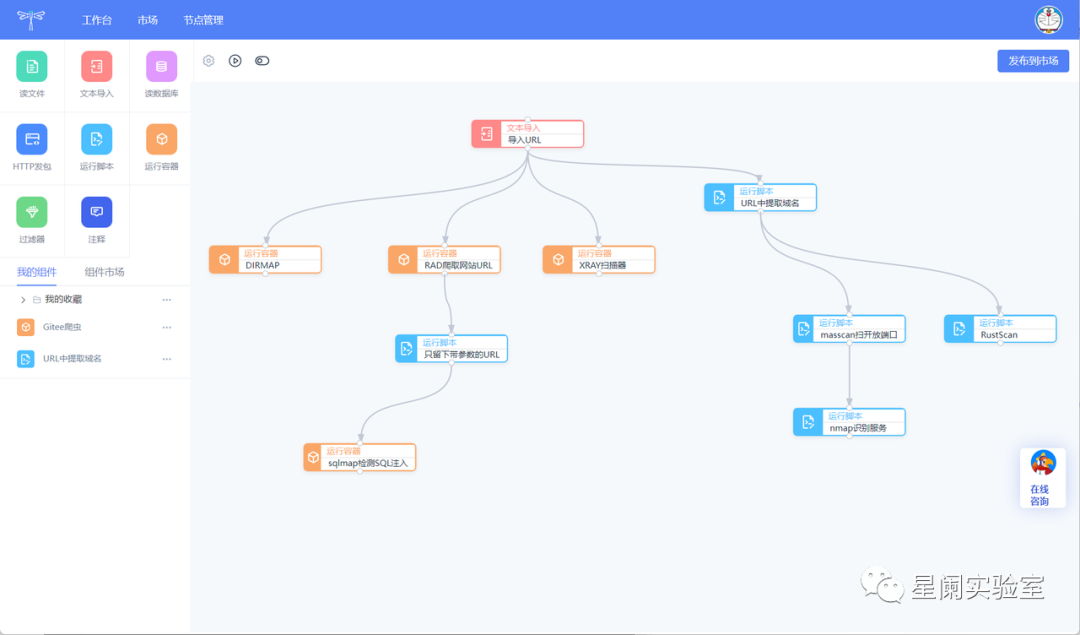The height and width of the screenshot is (635, 1080).
Task: Open workflow settings gear icon
Action: pyautogui.click(x=209, y=61)
